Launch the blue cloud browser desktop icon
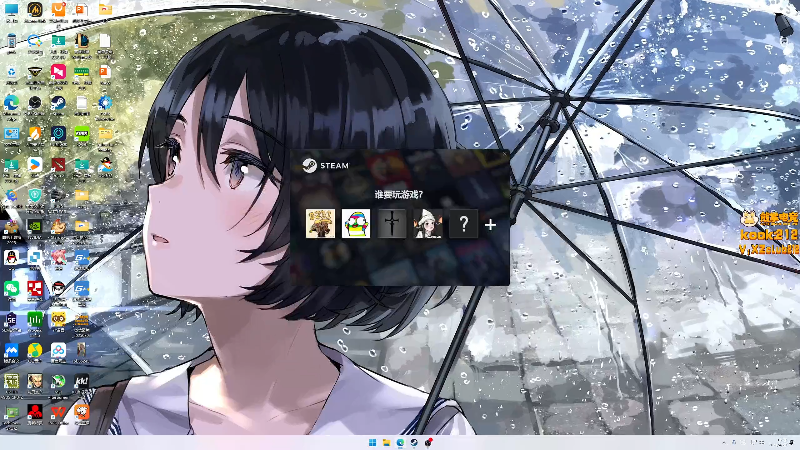Screen dimensions: 800x450 click(x=35, y=41)
